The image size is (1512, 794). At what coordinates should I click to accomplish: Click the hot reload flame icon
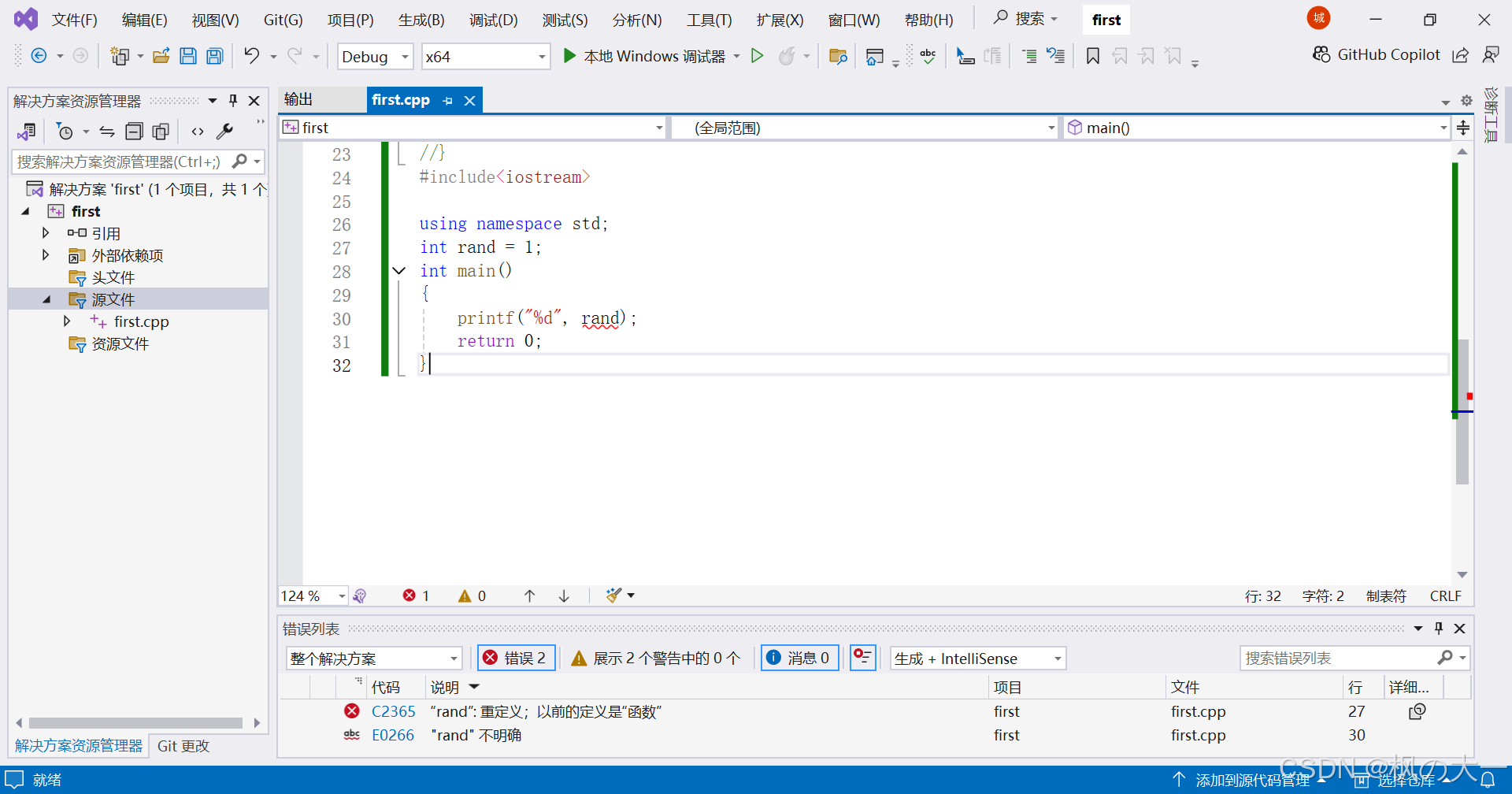(x=786, y=56)
